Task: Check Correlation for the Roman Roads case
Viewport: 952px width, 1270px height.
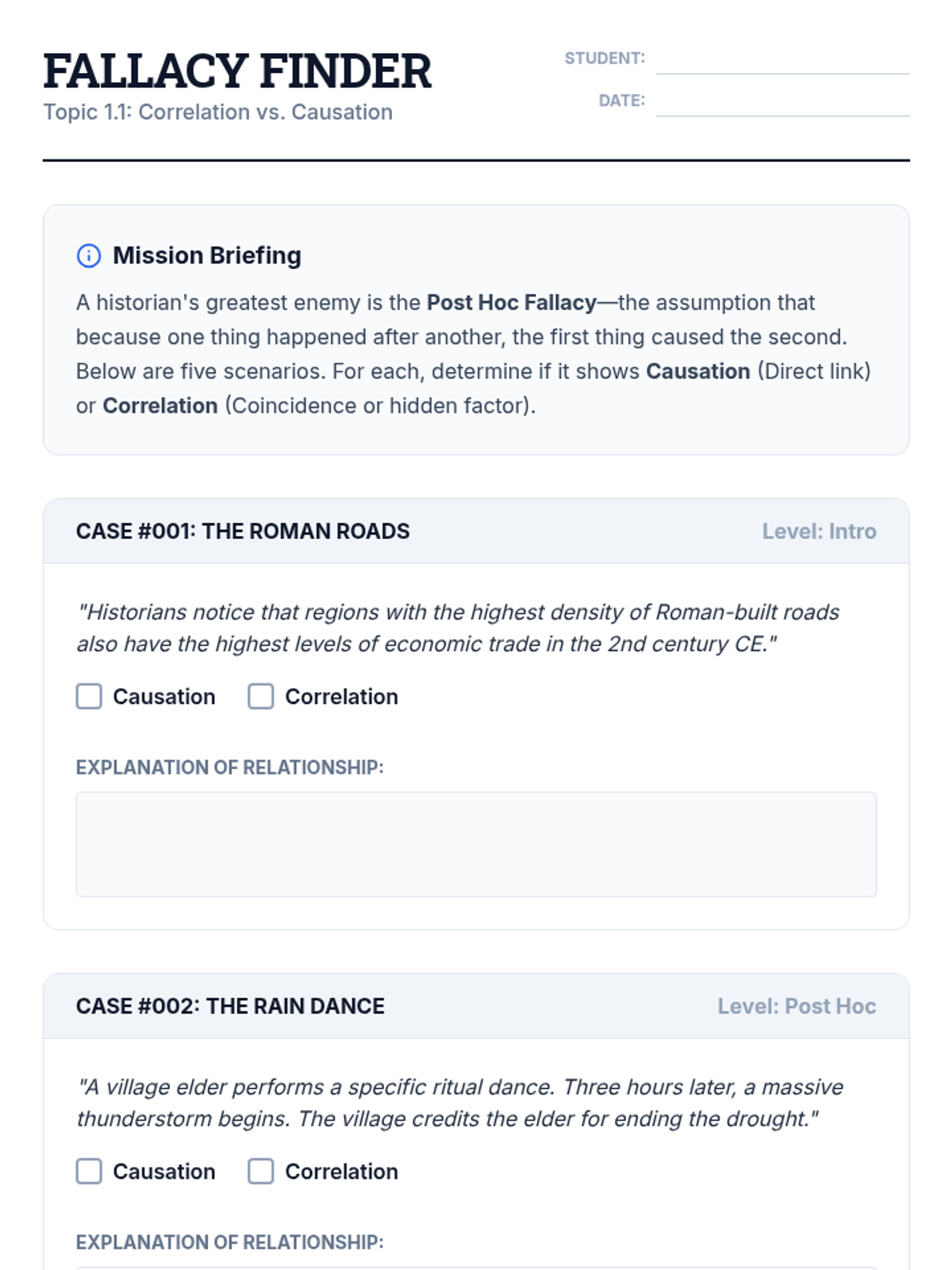Action: tap(261, 696)
